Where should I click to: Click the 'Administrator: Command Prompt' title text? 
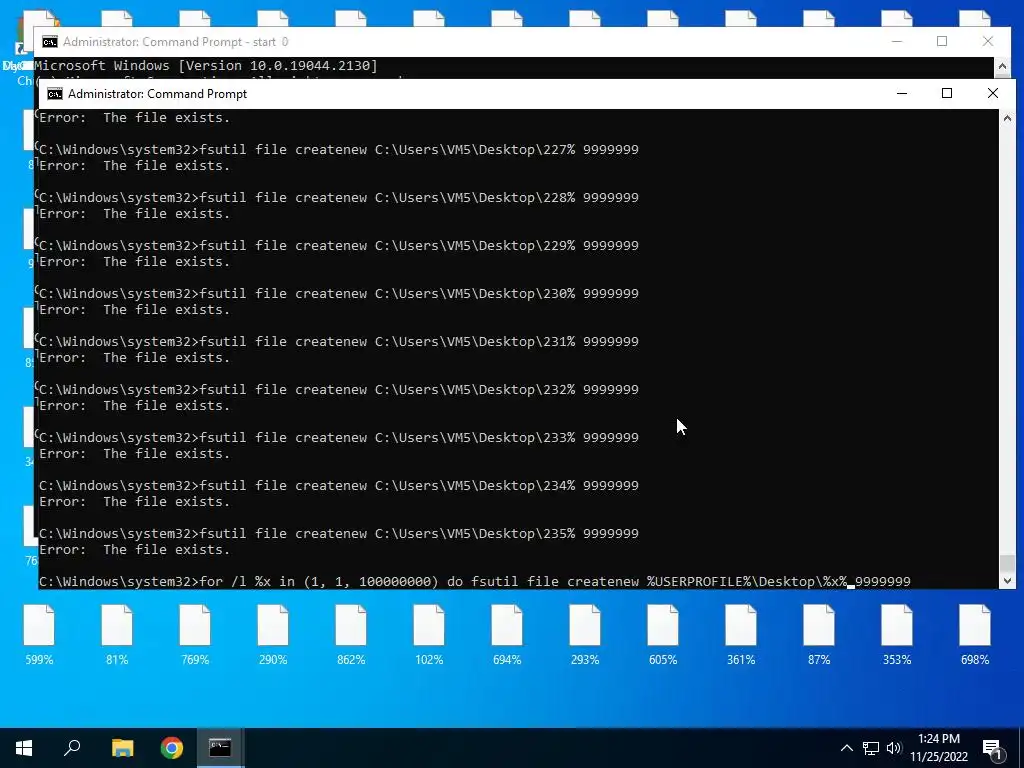157,94
